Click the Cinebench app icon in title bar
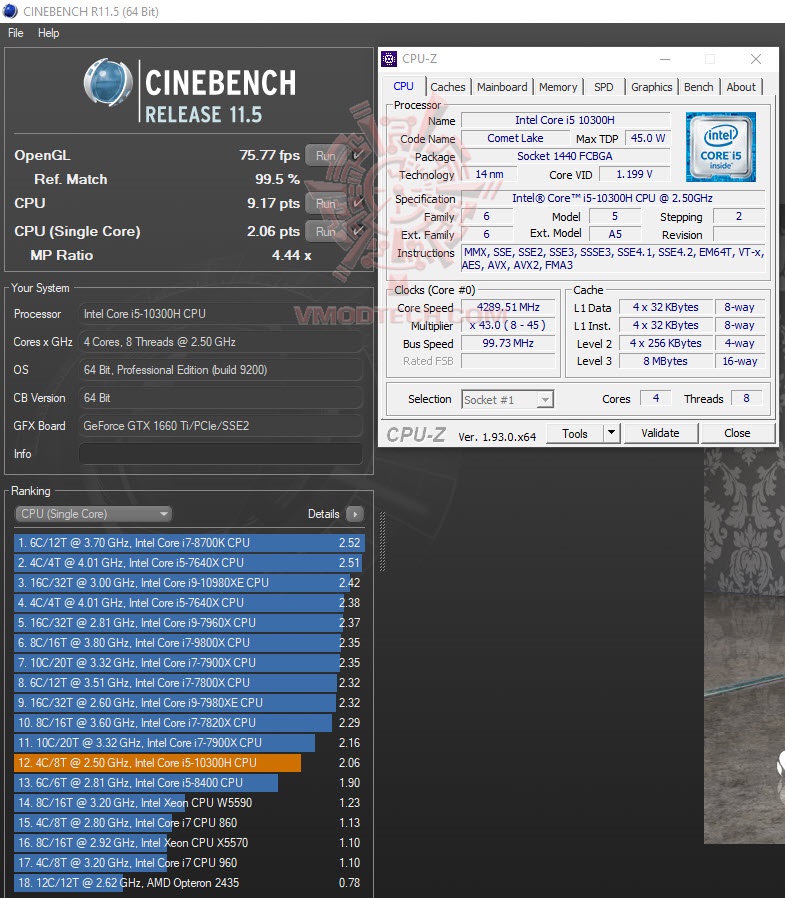This screenshot has height=898, width=785. (10, 11)
